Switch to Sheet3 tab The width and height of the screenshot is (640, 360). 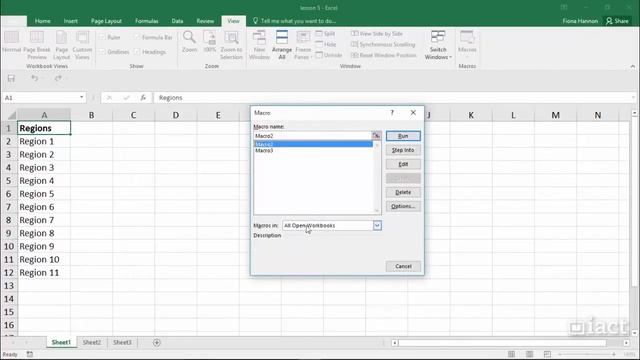(122, 342)
